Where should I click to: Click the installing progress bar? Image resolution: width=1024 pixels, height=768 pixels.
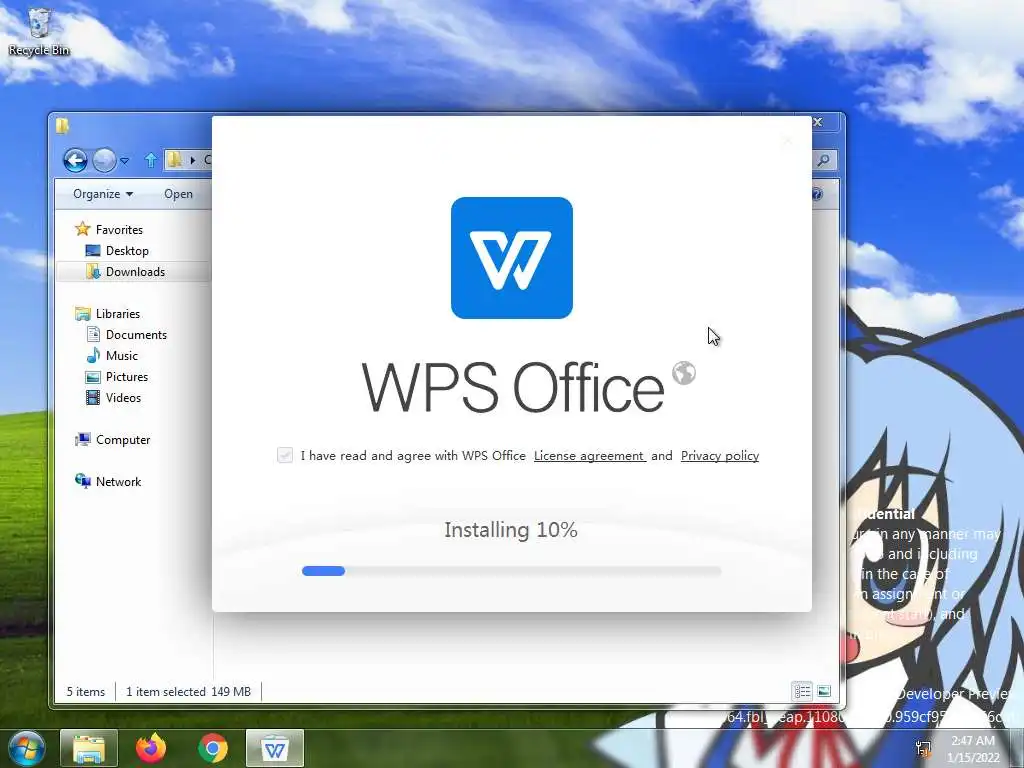511,571
